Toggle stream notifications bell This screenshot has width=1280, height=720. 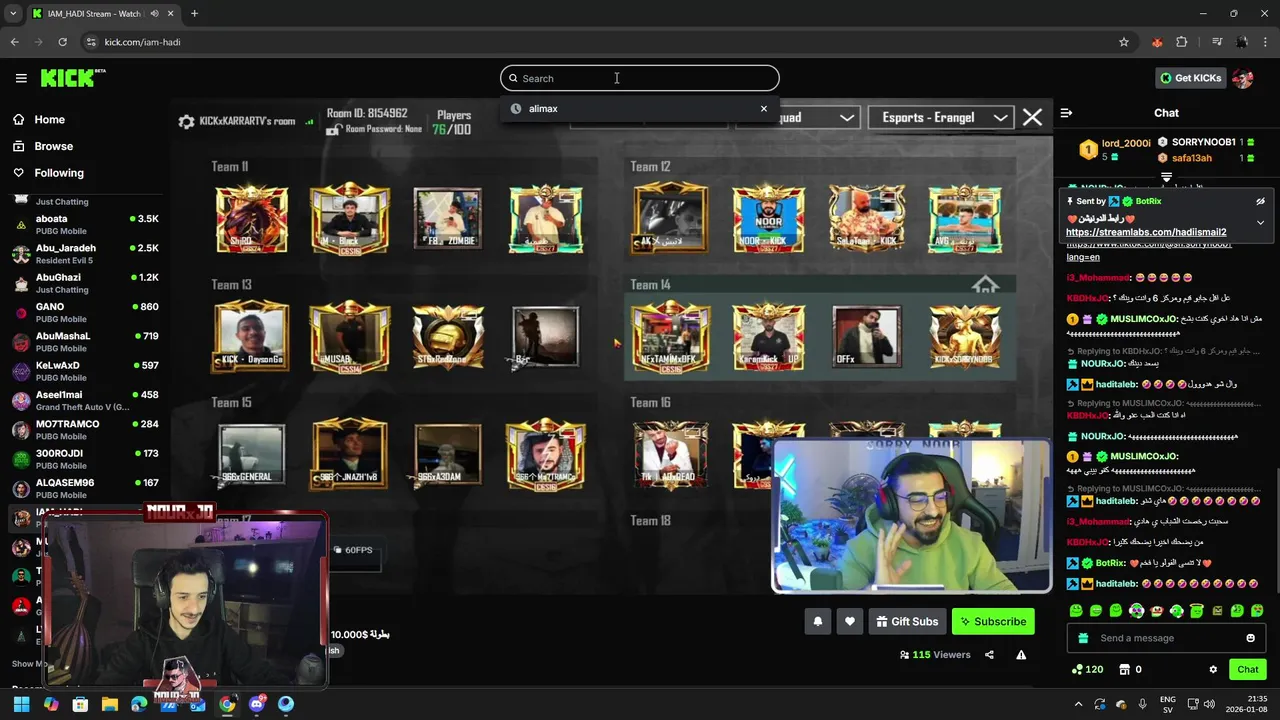tap(818, 621)
